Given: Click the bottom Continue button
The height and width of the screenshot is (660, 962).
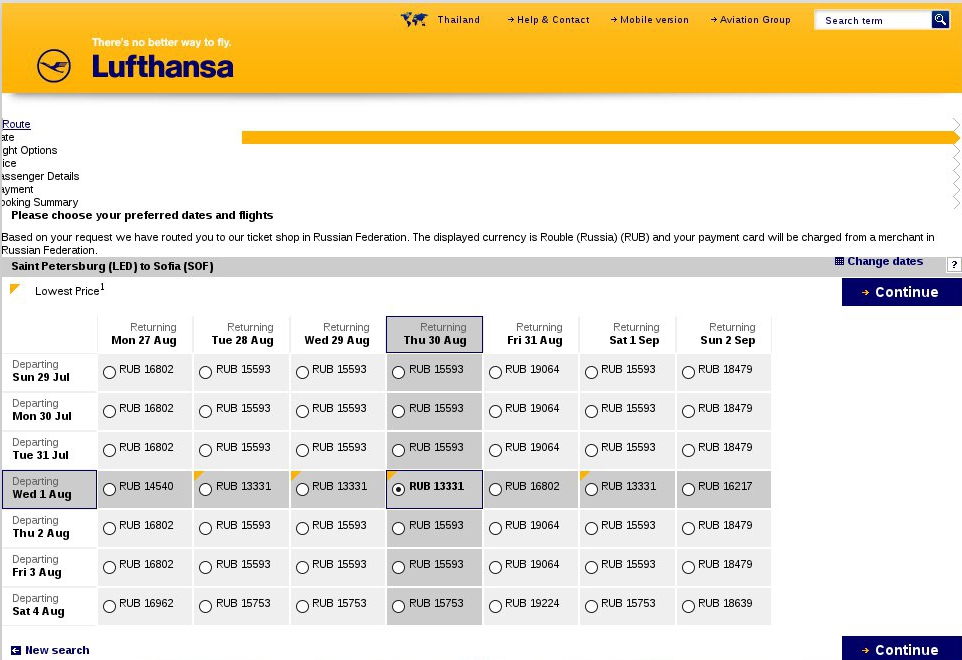Looking at the screenshot, I should [x=901, y=649].
